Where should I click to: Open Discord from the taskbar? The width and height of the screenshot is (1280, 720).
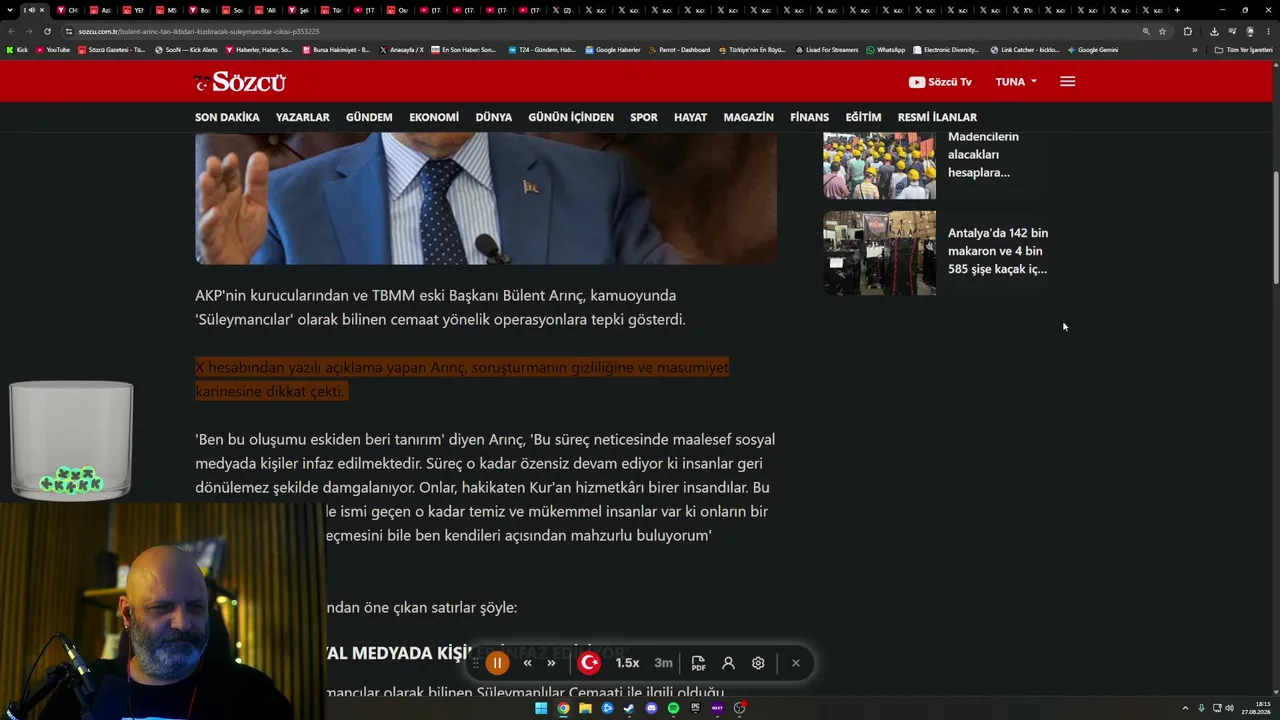click(651, 708)
